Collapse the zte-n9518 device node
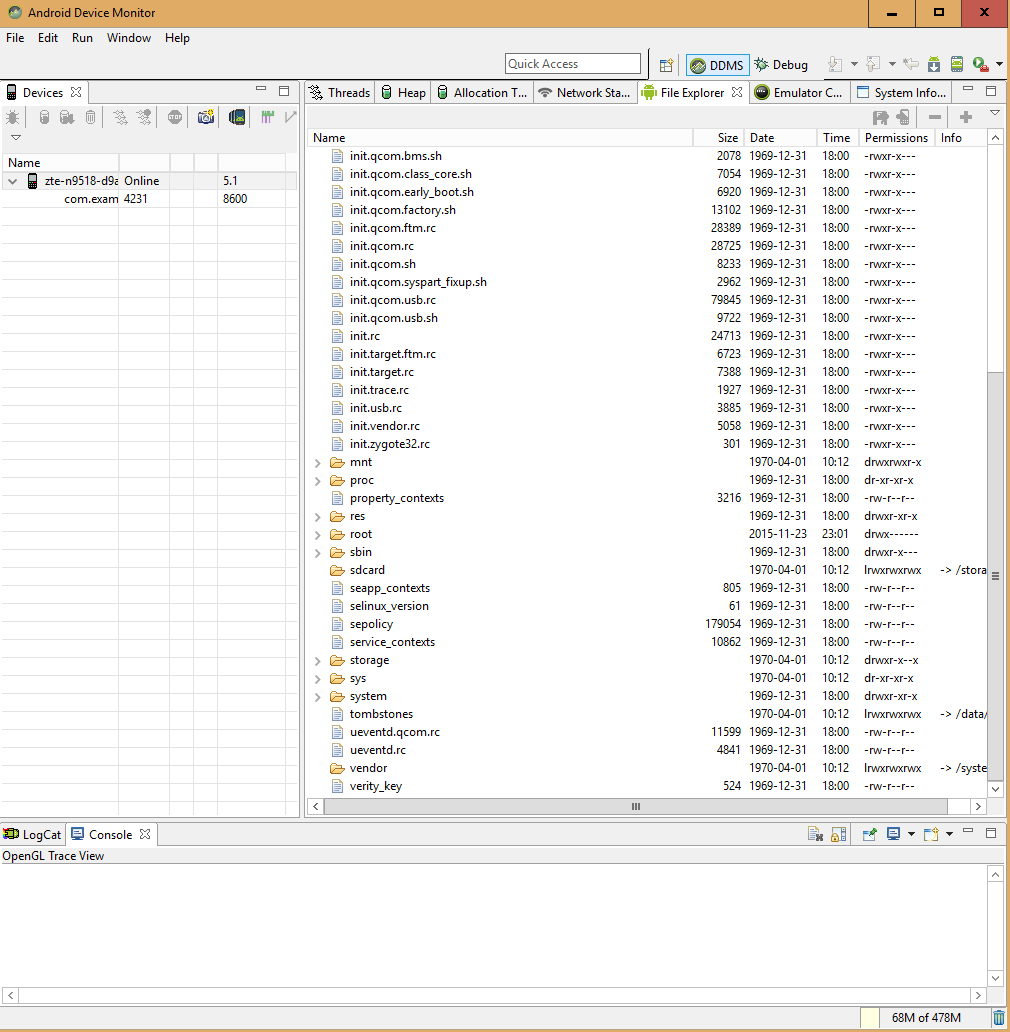This screenshot has width=1010, height=1032. point(12,181)
